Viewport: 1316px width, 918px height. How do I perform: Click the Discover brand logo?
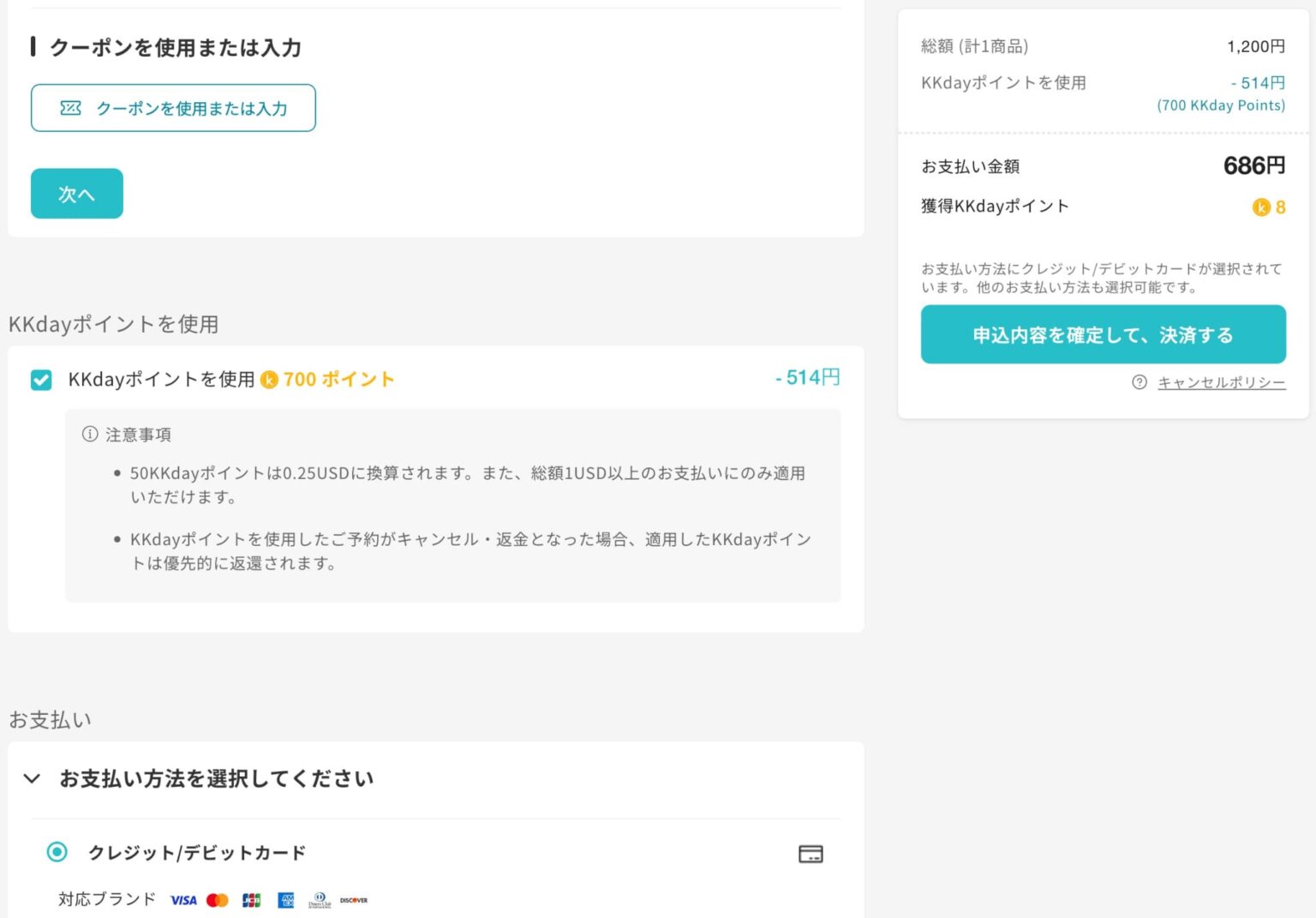(x=352, y=900)
